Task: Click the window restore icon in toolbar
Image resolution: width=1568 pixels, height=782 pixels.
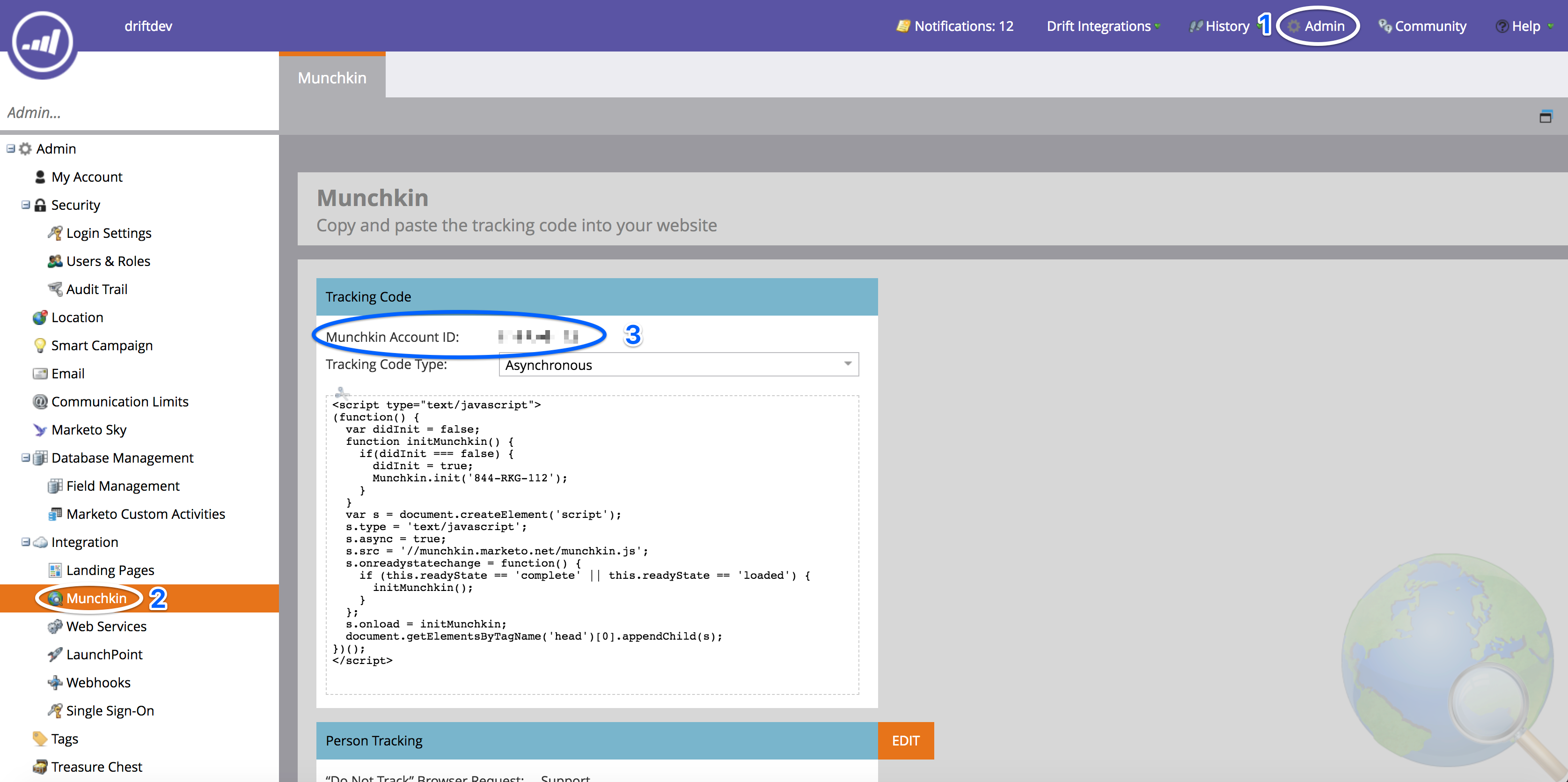Action: 1546,116
